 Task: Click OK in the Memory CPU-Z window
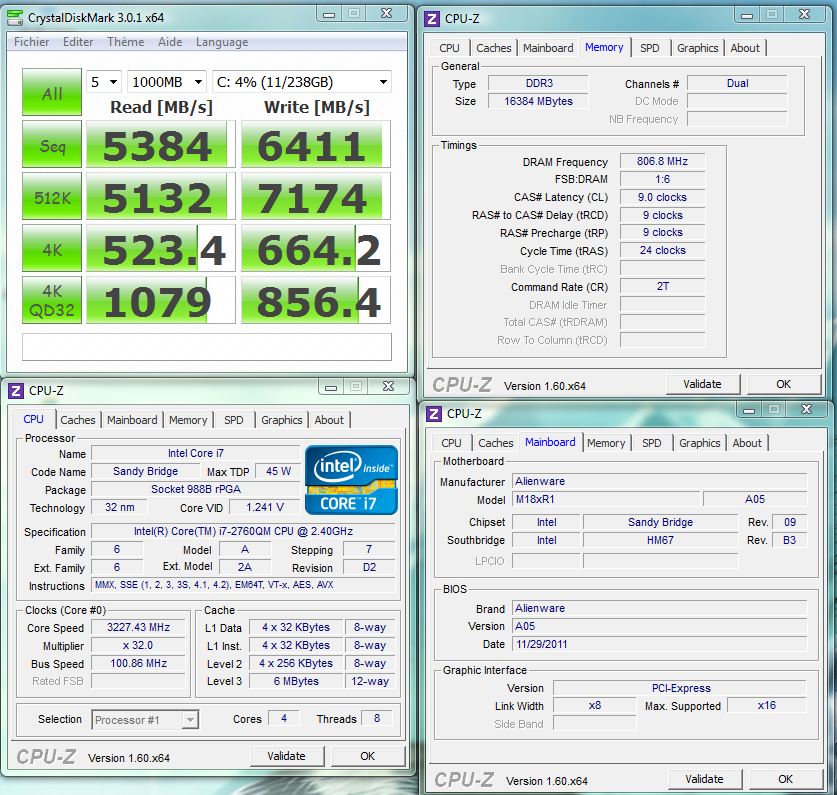tap(783, 384)
